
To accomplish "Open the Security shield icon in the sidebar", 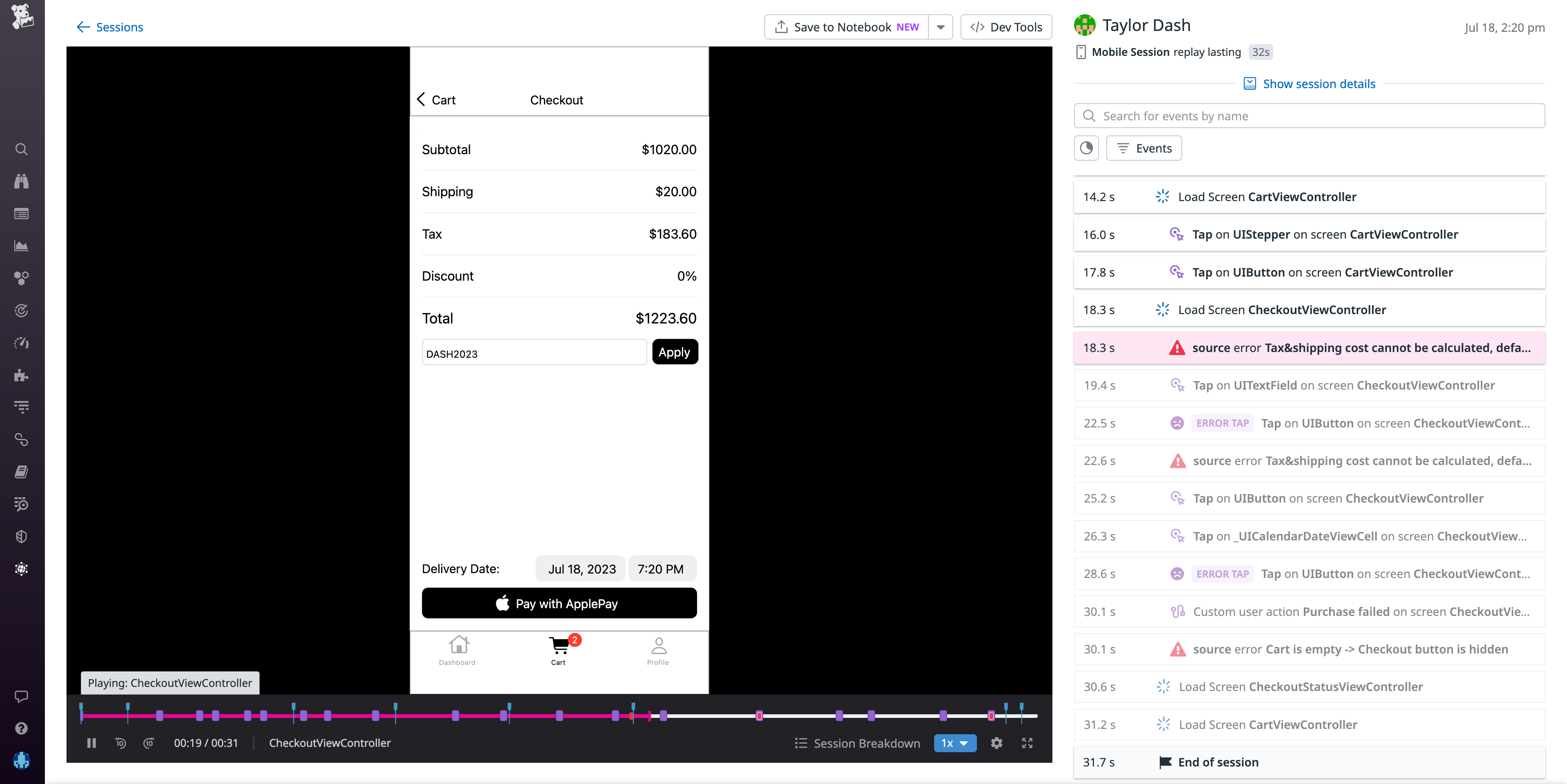I will (21, 536).
